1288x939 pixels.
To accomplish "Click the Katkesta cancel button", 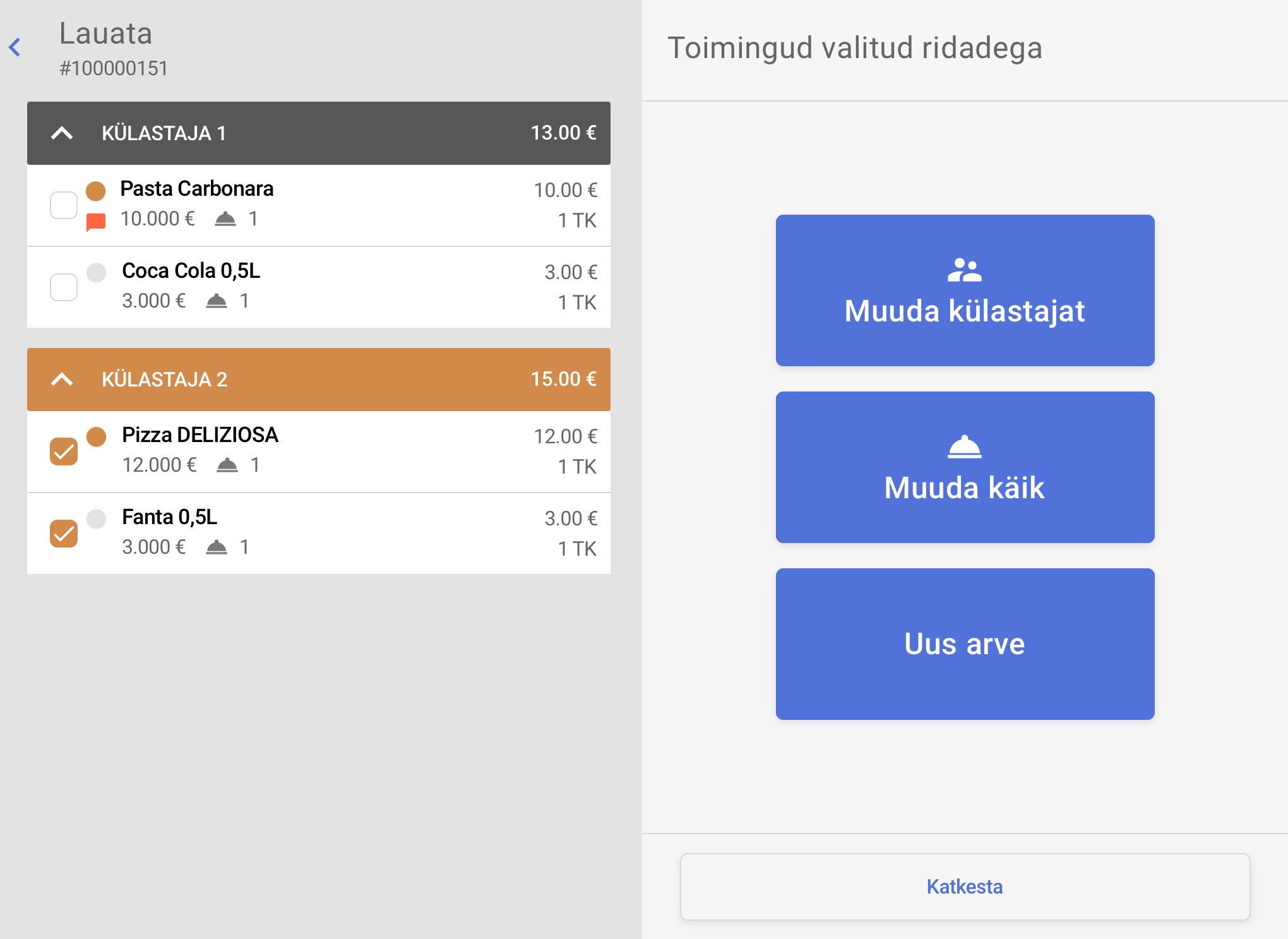I will 964,887.
